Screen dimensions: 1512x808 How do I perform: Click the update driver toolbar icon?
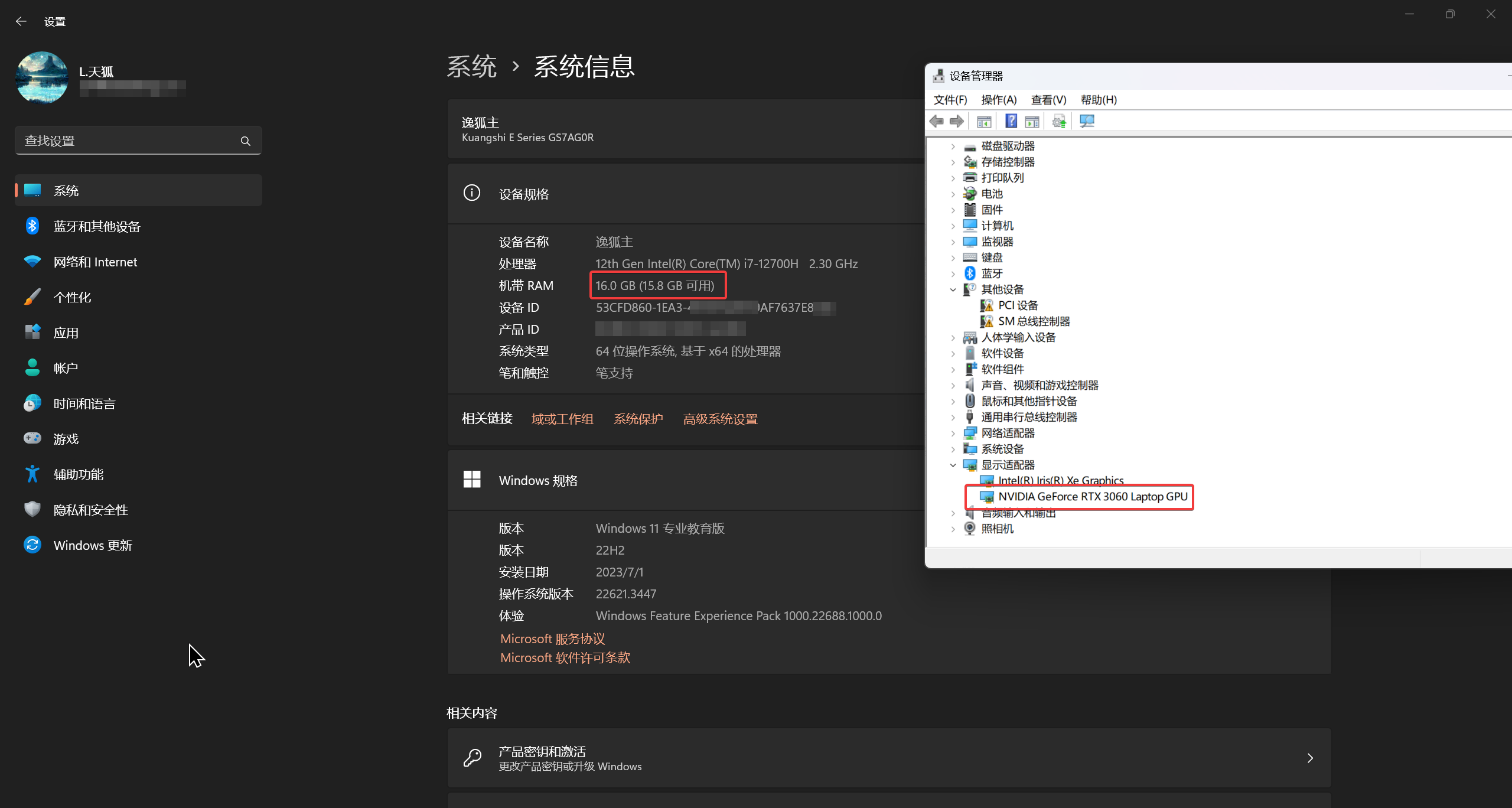coord(1059,121)
